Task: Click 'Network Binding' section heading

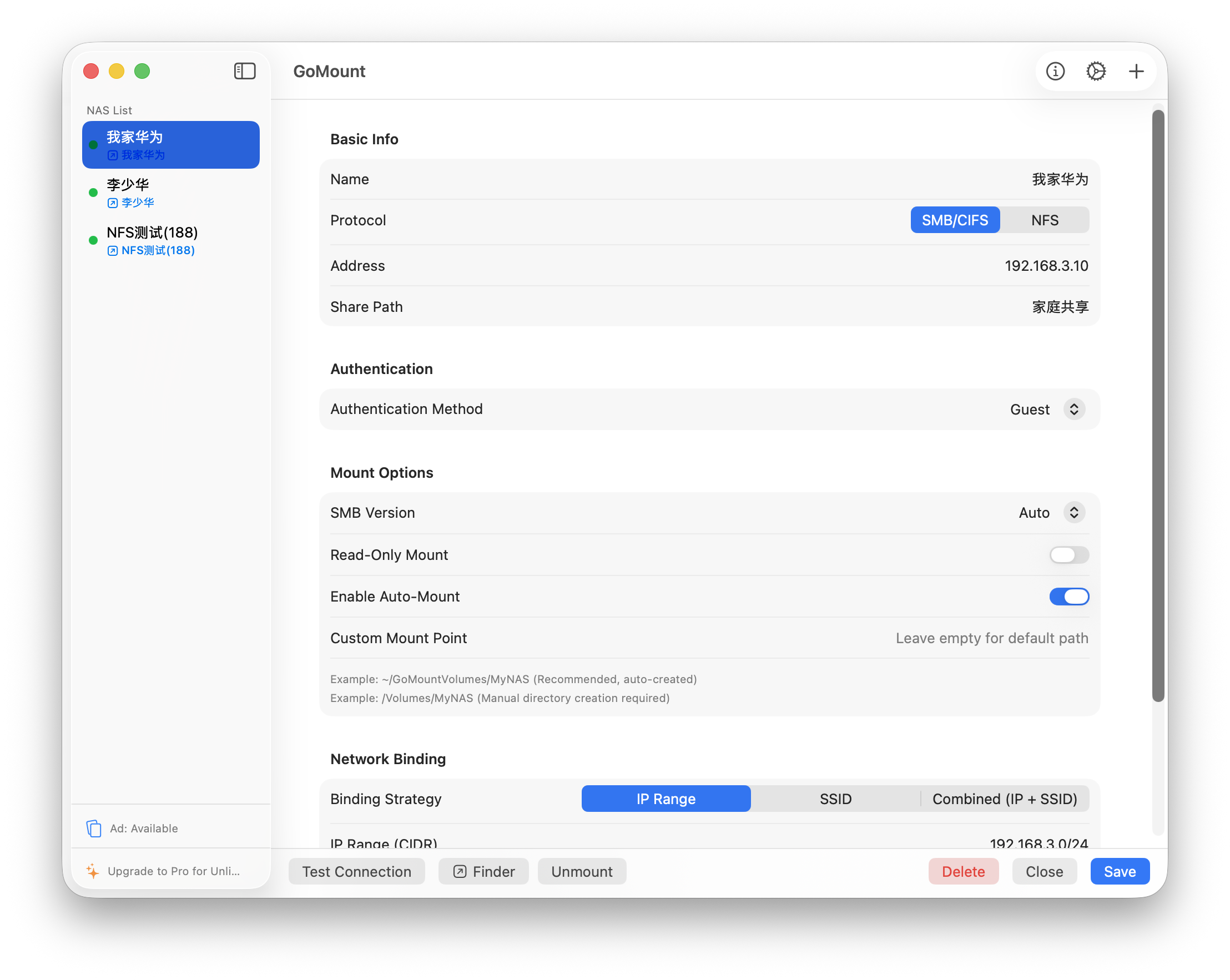Action: coord(388,759)
